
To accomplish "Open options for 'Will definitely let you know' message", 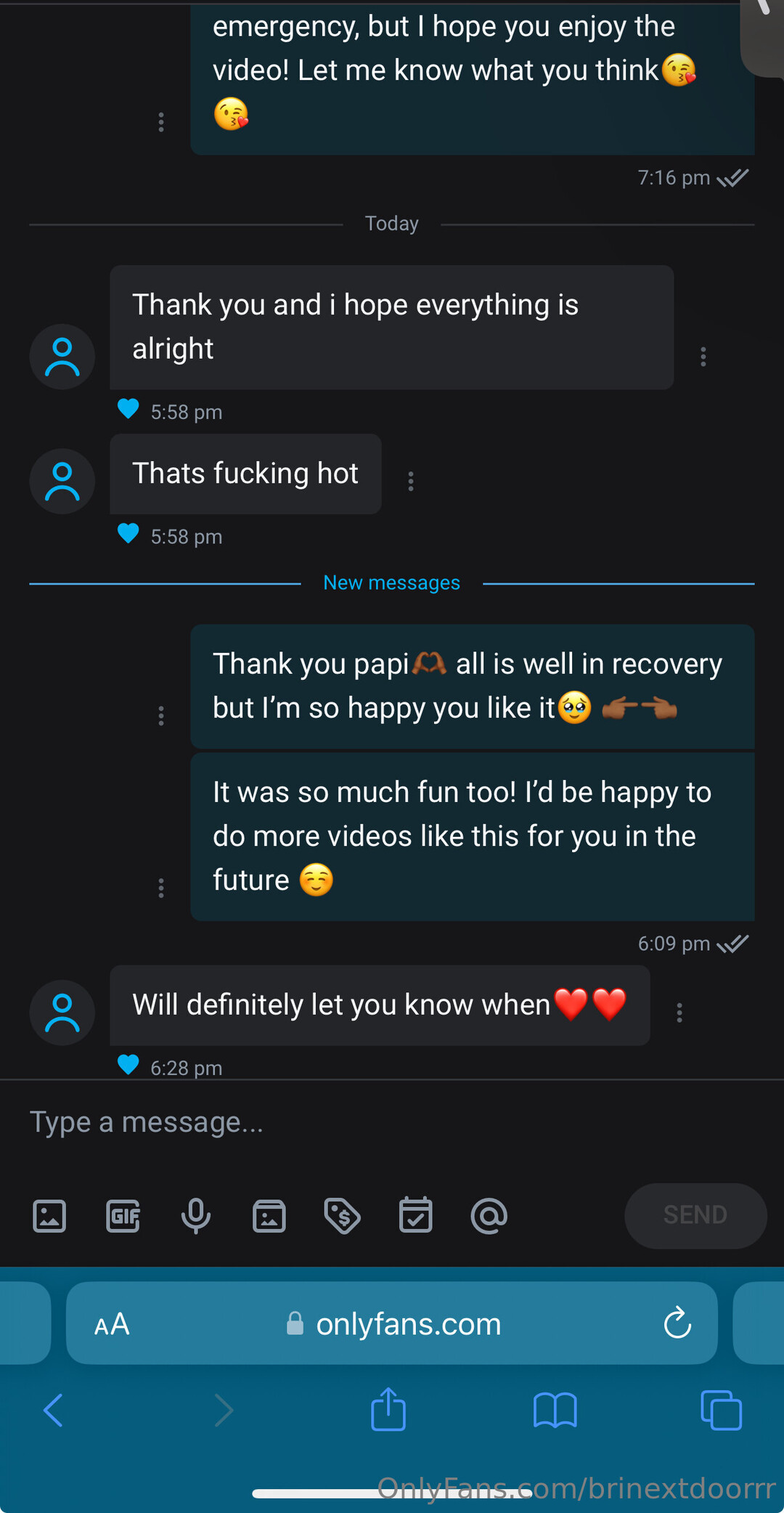I will coord(679,1013).
